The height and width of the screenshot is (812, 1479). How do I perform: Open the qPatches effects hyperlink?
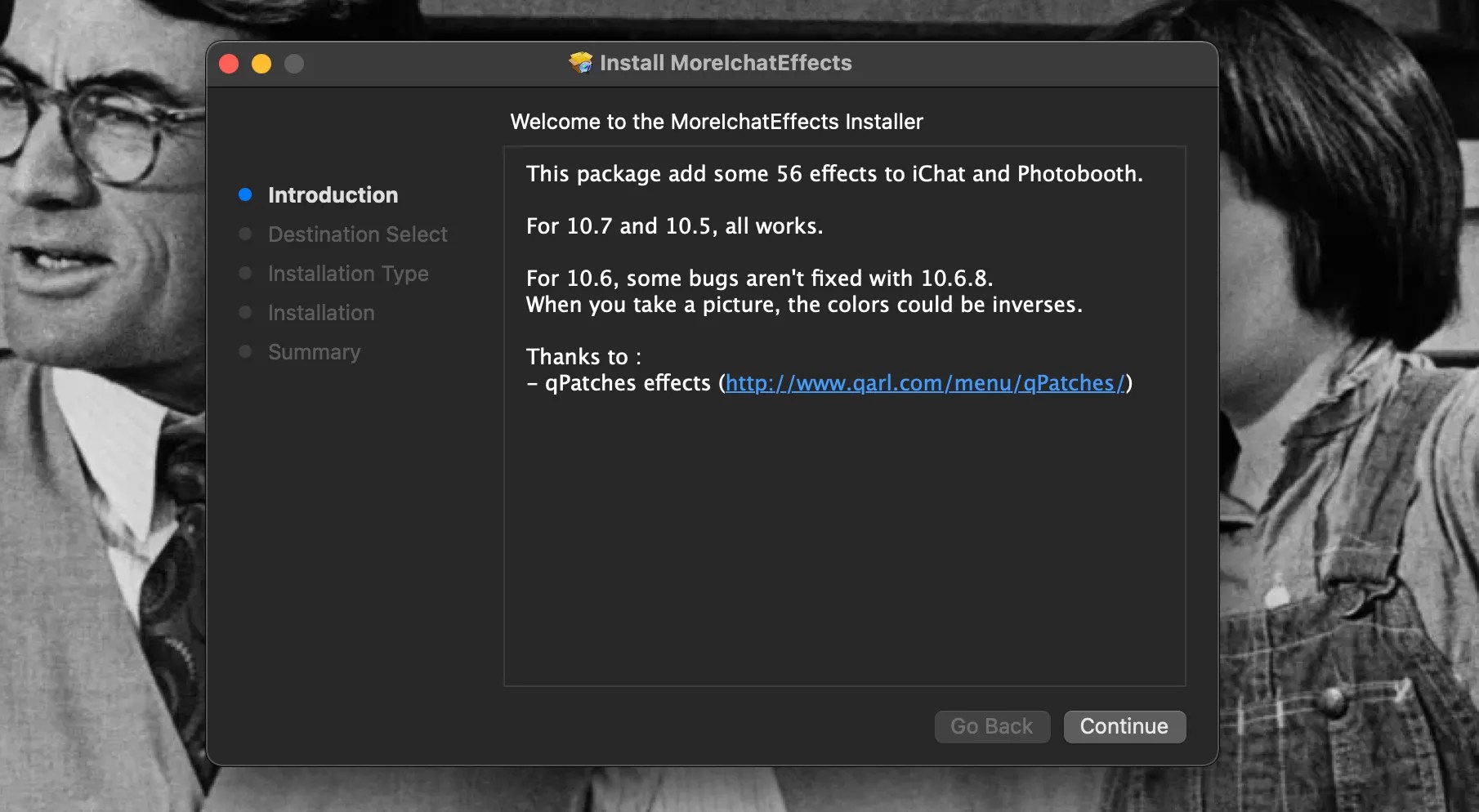(x=924, y=383)
